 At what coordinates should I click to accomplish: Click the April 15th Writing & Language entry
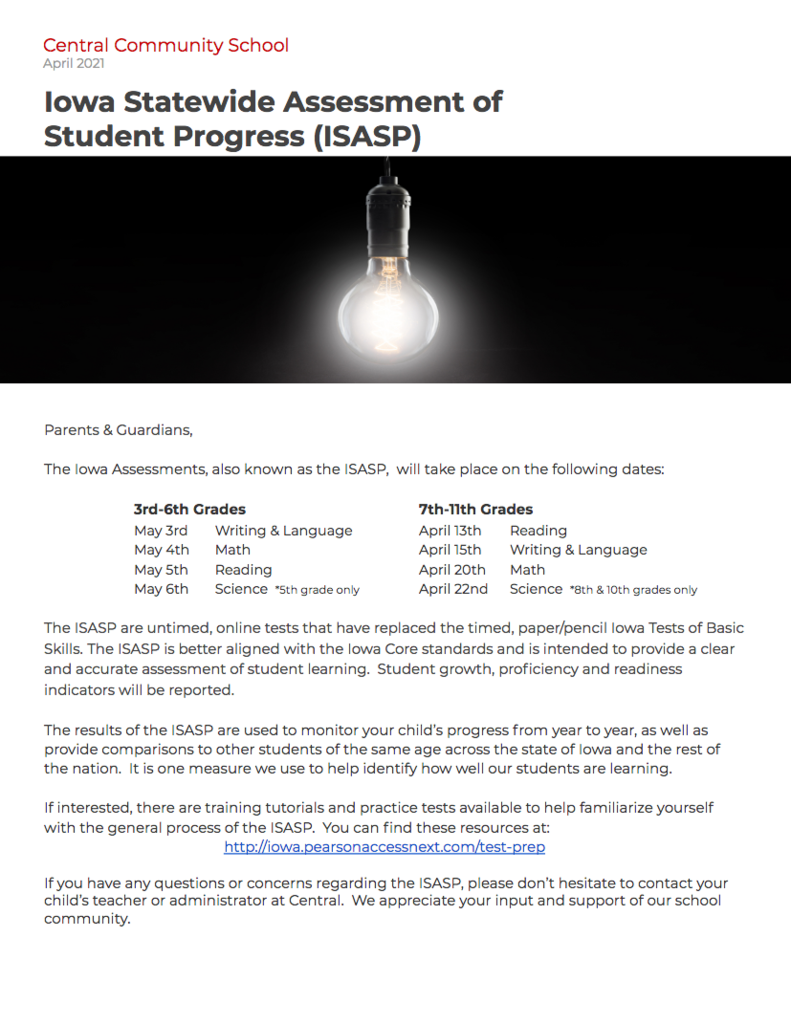533,550
